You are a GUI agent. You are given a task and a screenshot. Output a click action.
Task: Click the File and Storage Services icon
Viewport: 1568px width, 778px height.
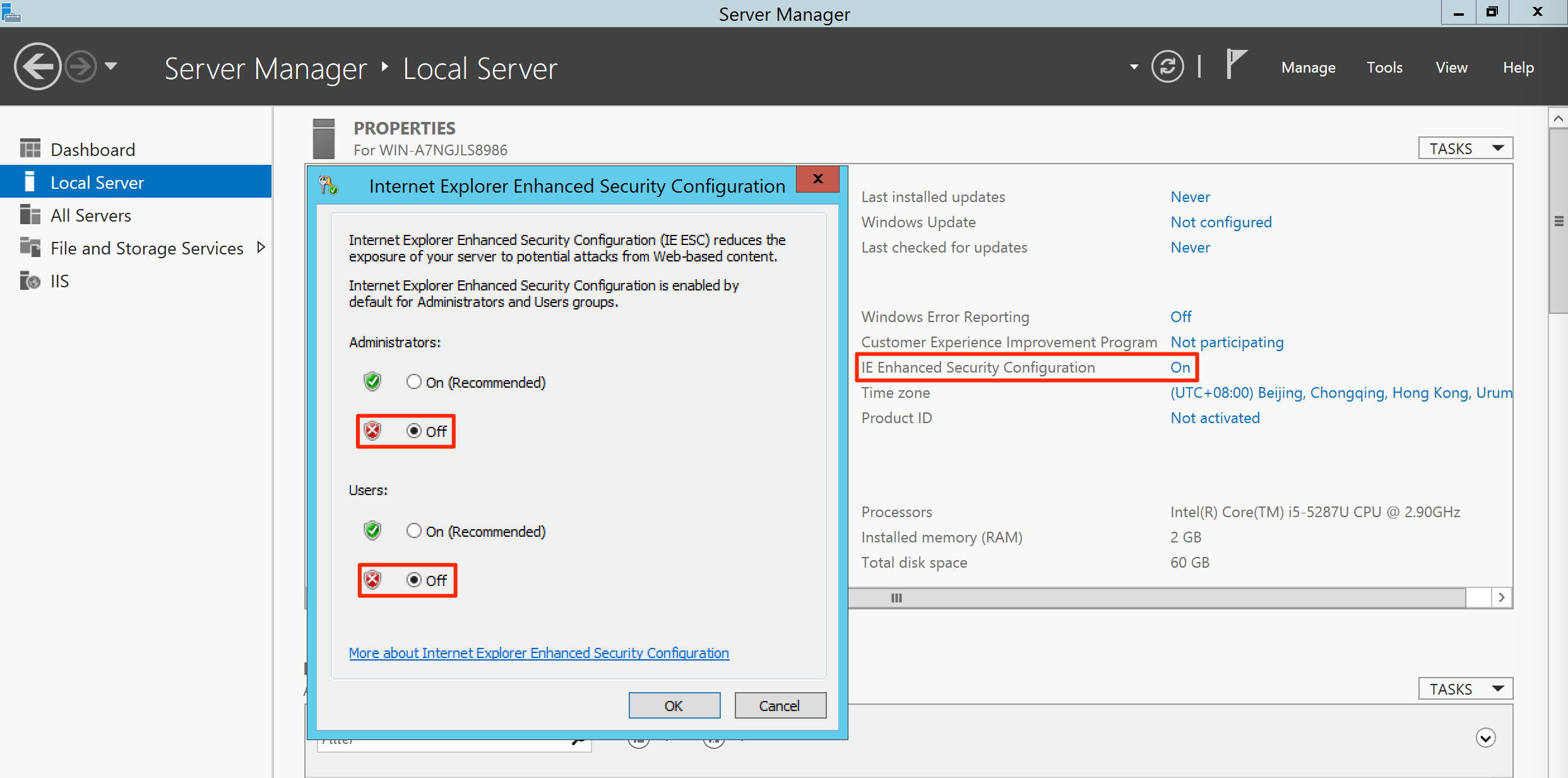[30, 246]
